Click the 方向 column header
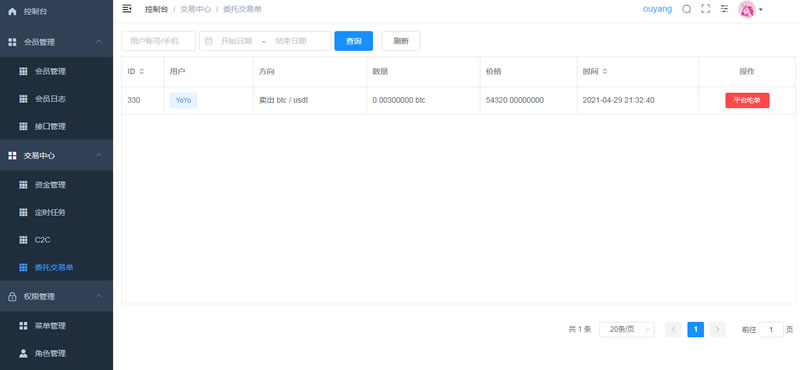This screenshot has height=370, width=800. 266,71
